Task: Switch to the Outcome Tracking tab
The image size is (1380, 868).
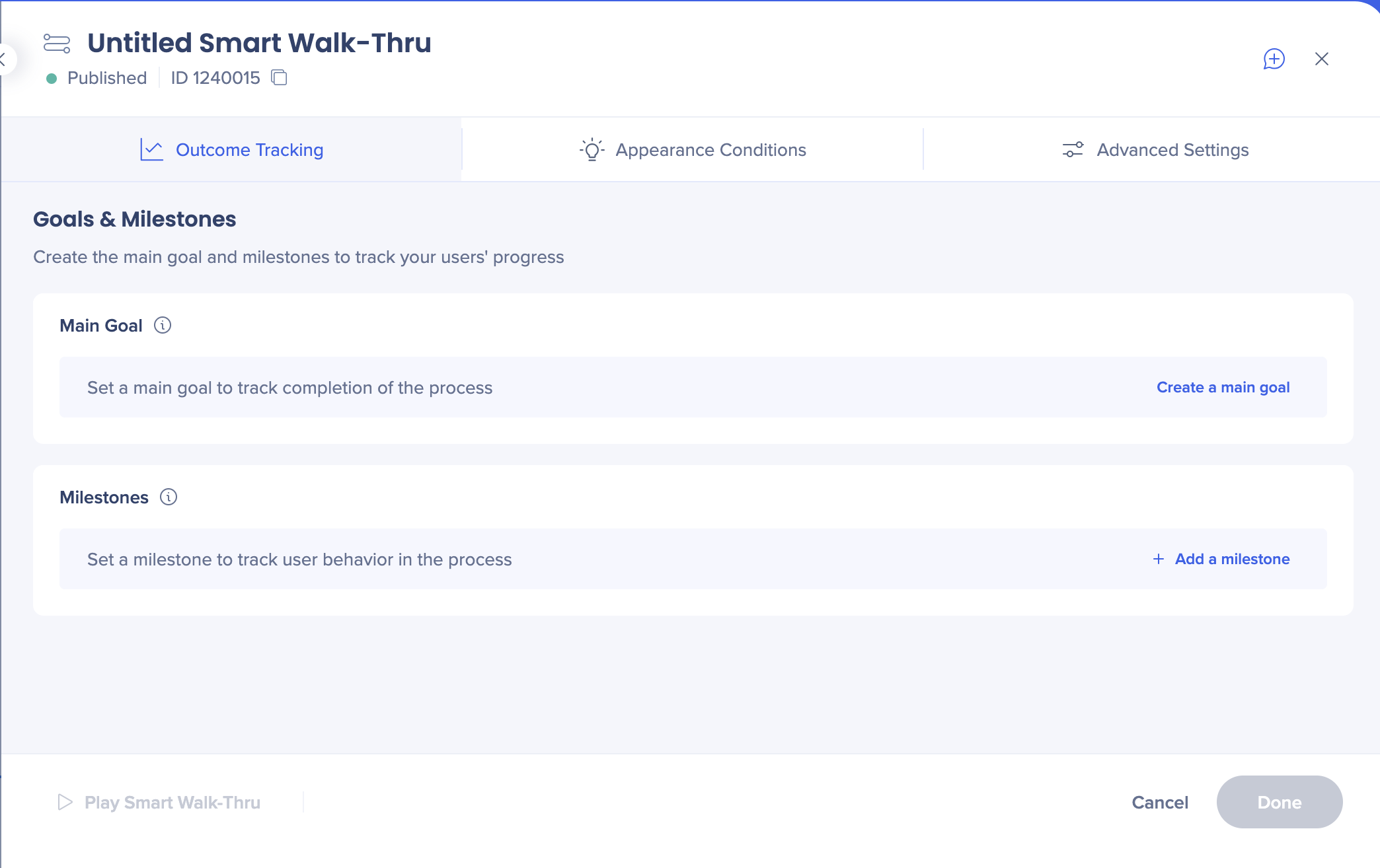Action: point(231,150)
